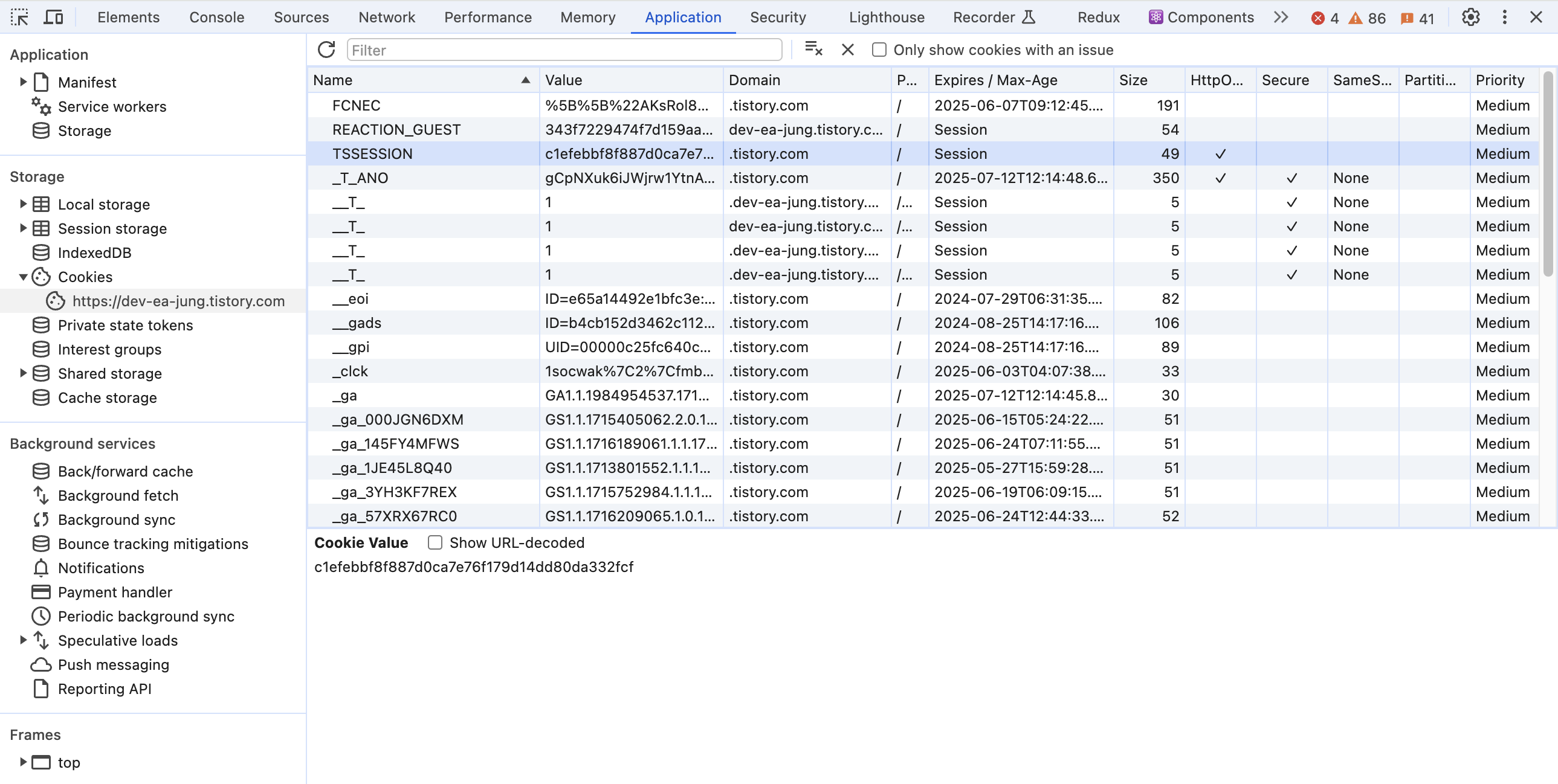Expand the Local storage tree item

click(23, 204)
